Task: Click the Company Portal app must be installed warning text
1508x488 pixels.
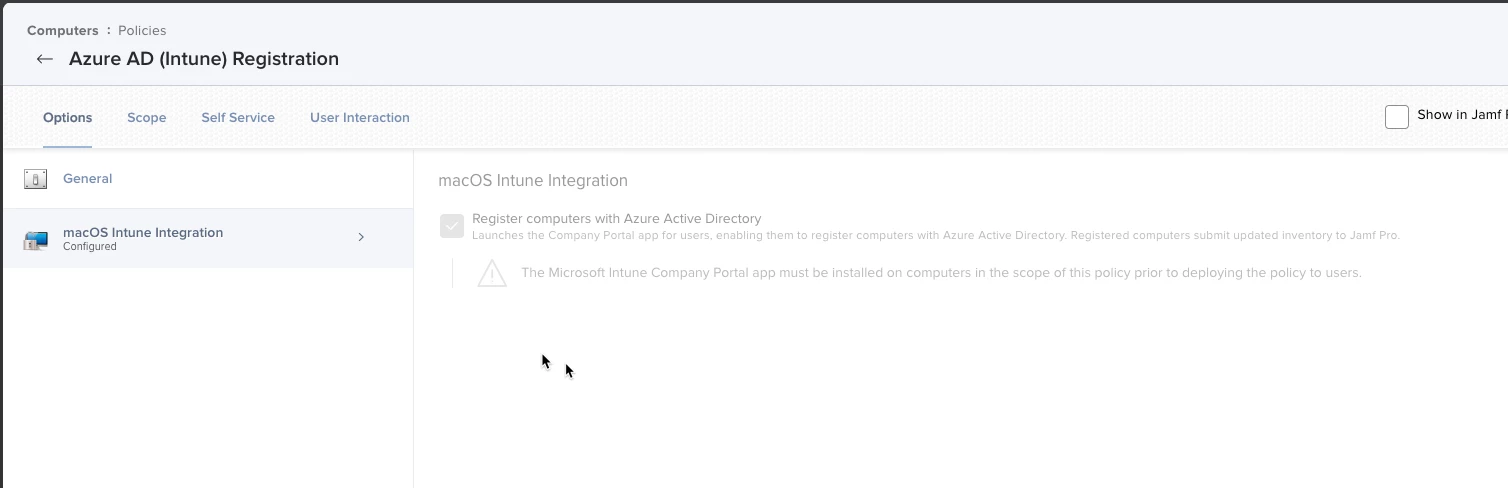Action: coord(941,272)
